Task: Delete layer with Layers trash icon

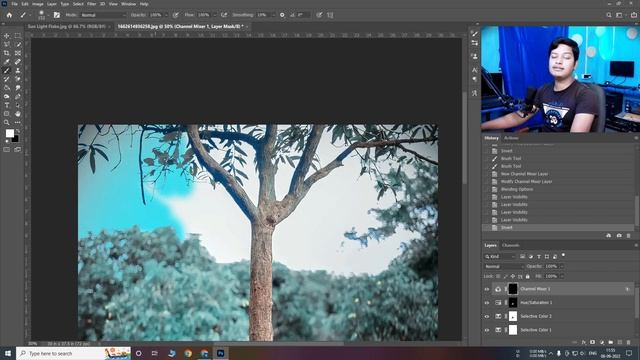Action: (629, 342)
